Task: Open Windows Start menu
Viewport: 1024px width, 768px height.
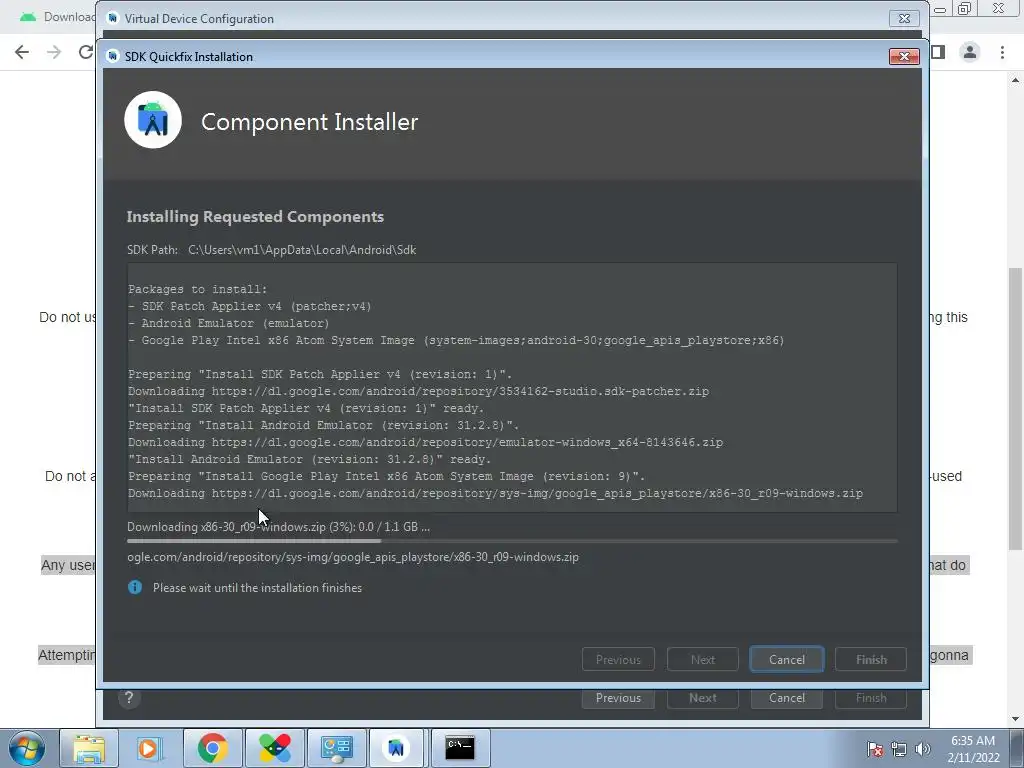Action: pyautogui.click(x=26, y=748)
